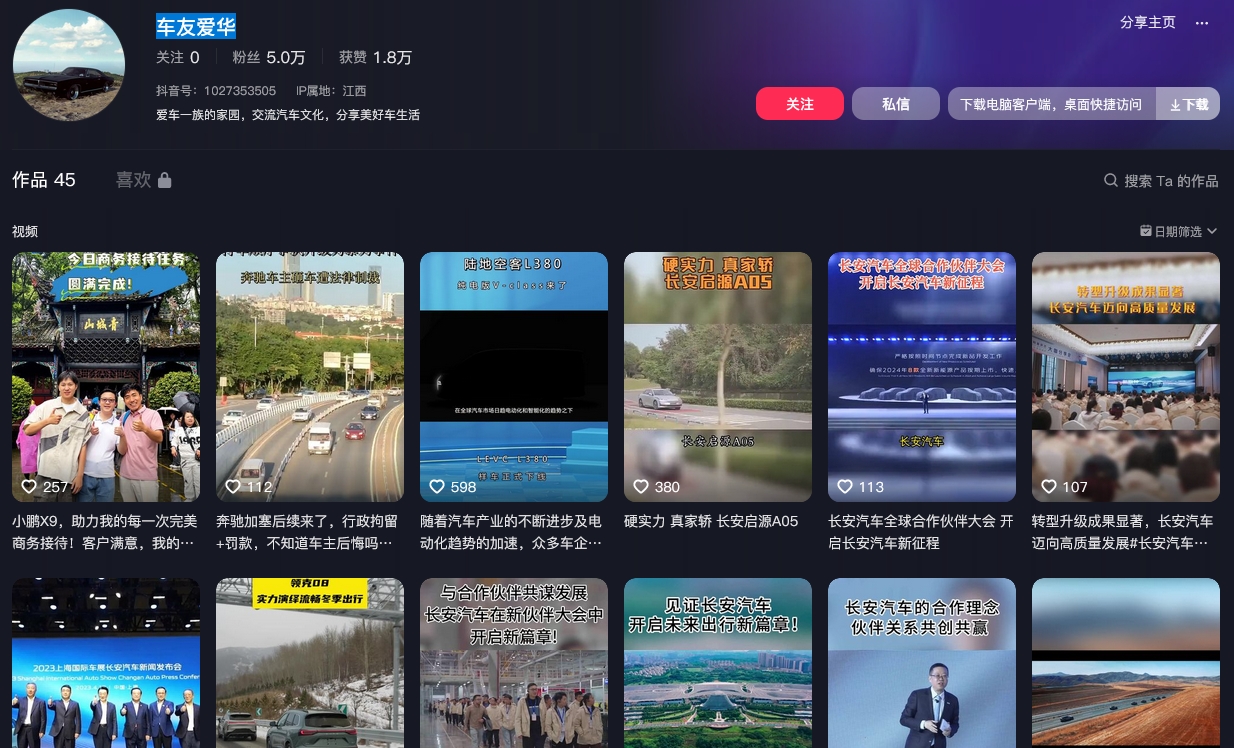Click the caption 随着汽车产业的不断进步

pyautogui.click(x=512, y=532)
